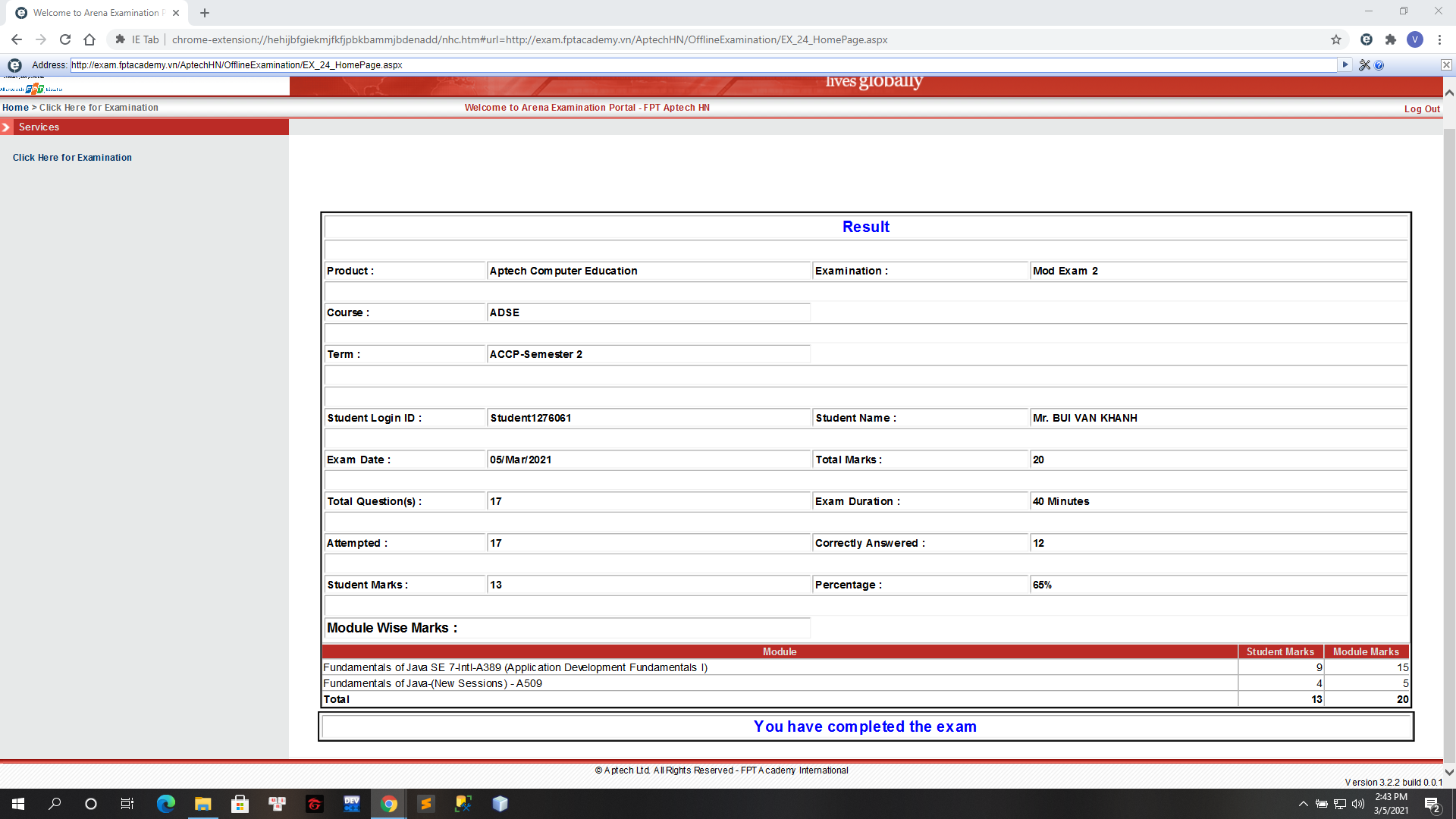Launch Microsoft Edge from taskbar
The image size is (1456, 819).
[165, 804]
